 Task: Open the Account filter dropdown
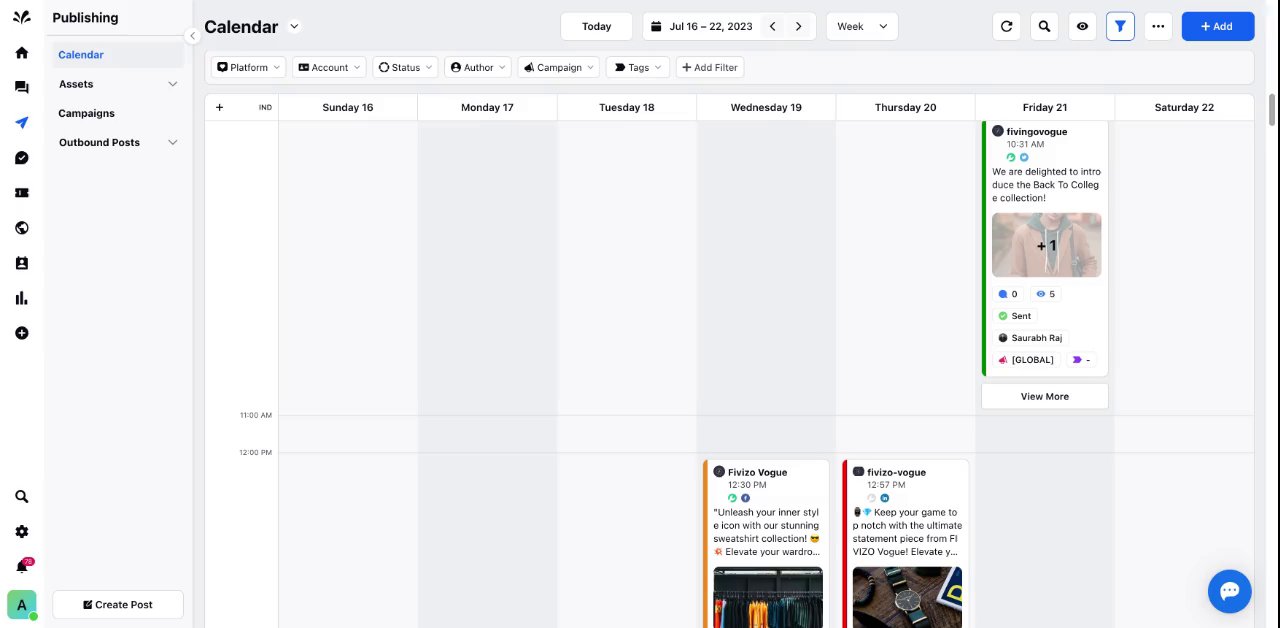pos(329,67)
